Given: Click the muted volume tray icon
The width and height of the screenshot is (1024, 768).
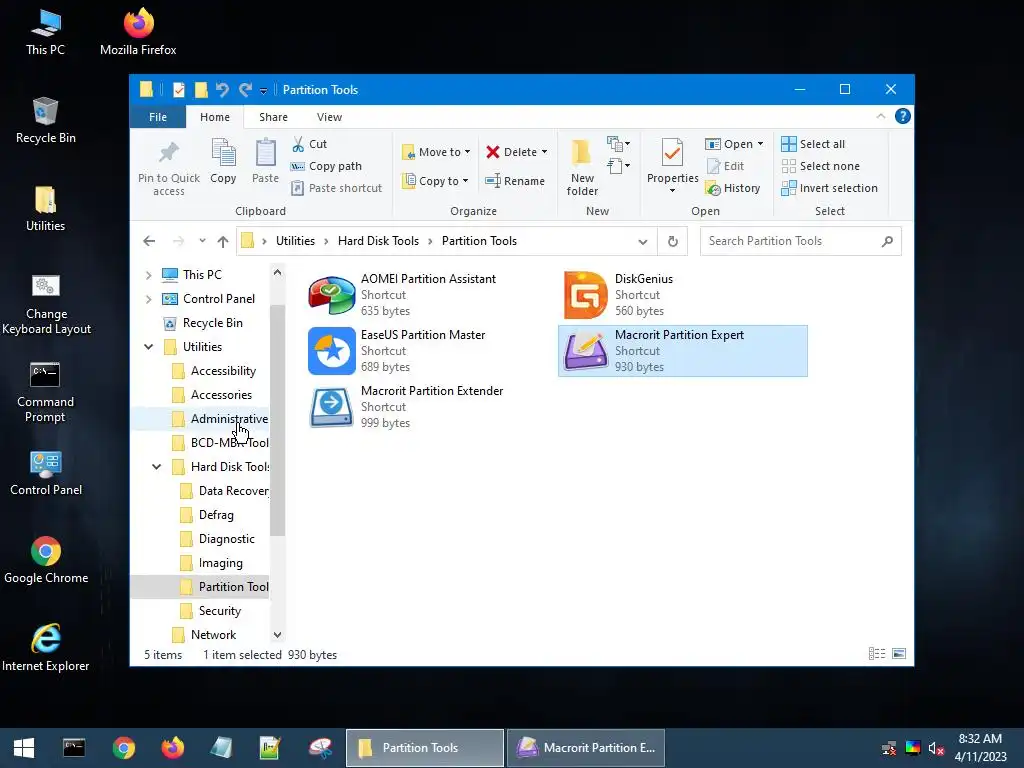Looking at the screenshot, I should pyautogui.click(x=936, y=748).
